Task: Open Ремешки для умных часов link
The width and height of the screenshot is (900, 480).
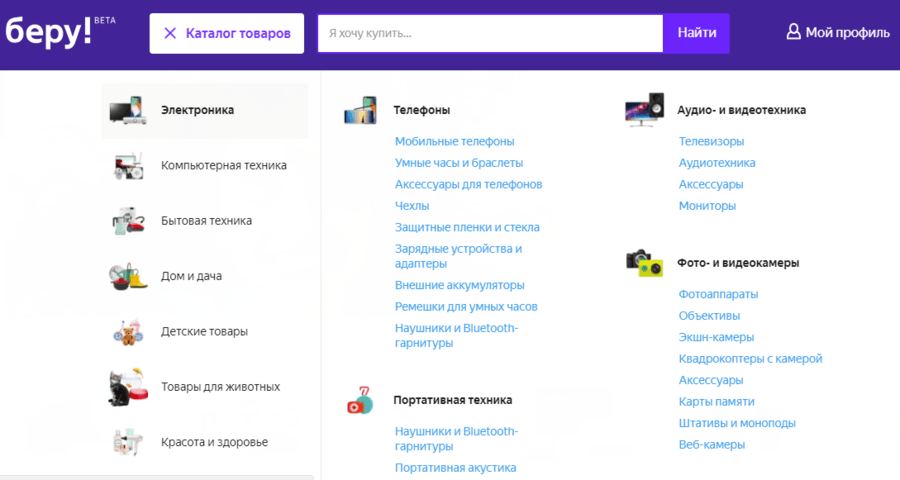Action: pos(466,307)
